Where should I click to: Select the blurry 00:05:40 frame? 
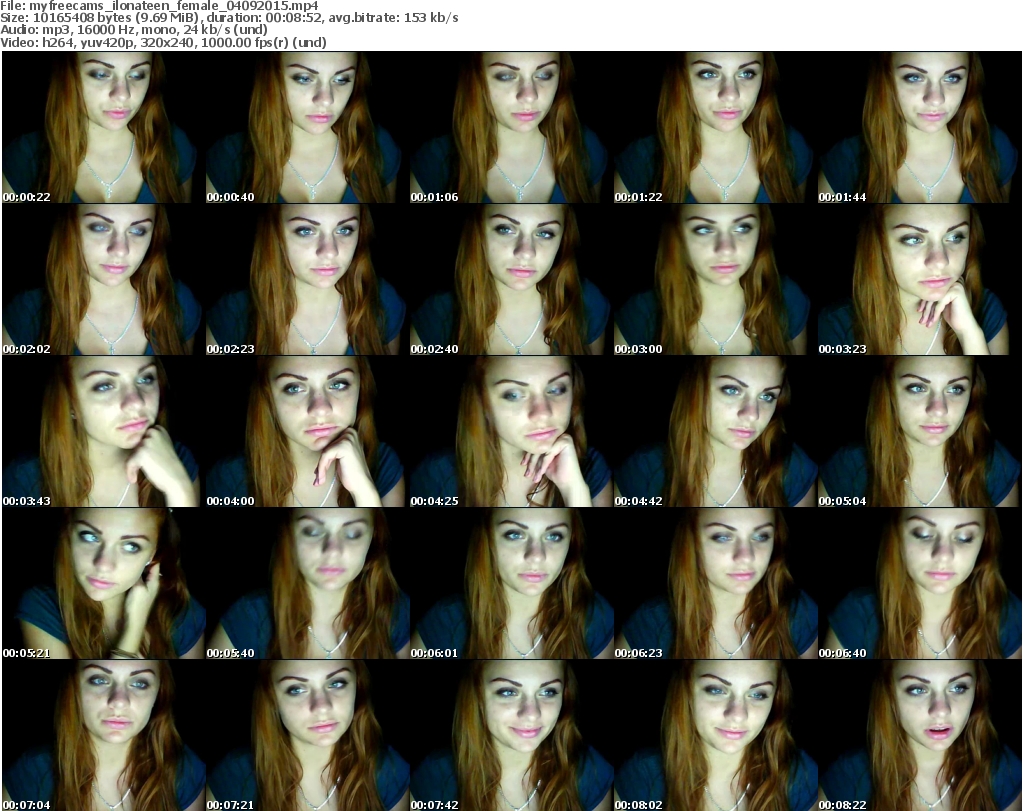[x=308, y=584]
